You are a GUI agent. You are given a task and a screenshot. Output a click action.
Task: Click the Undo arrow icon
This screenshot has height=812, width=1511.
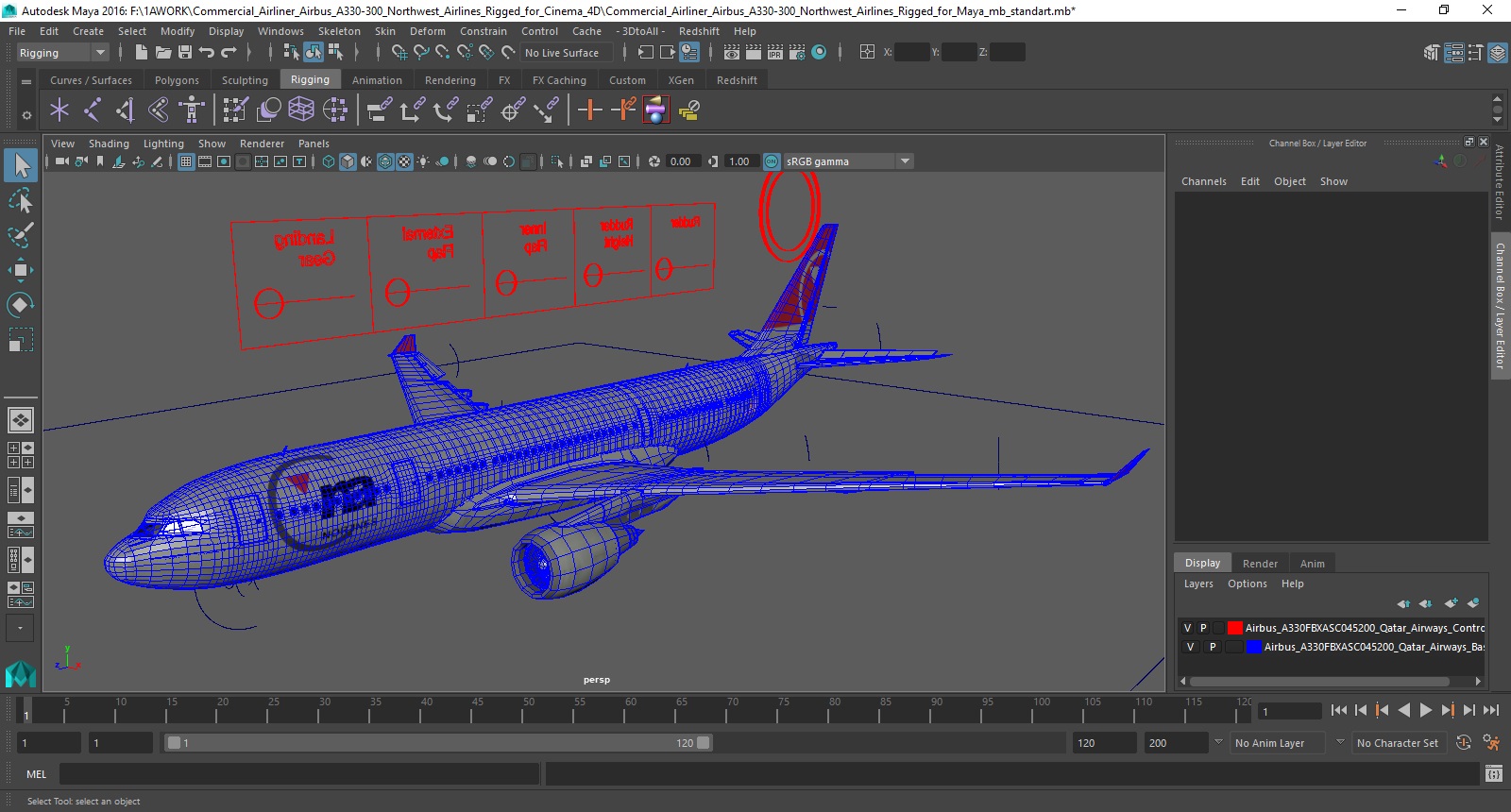(207, 52)
